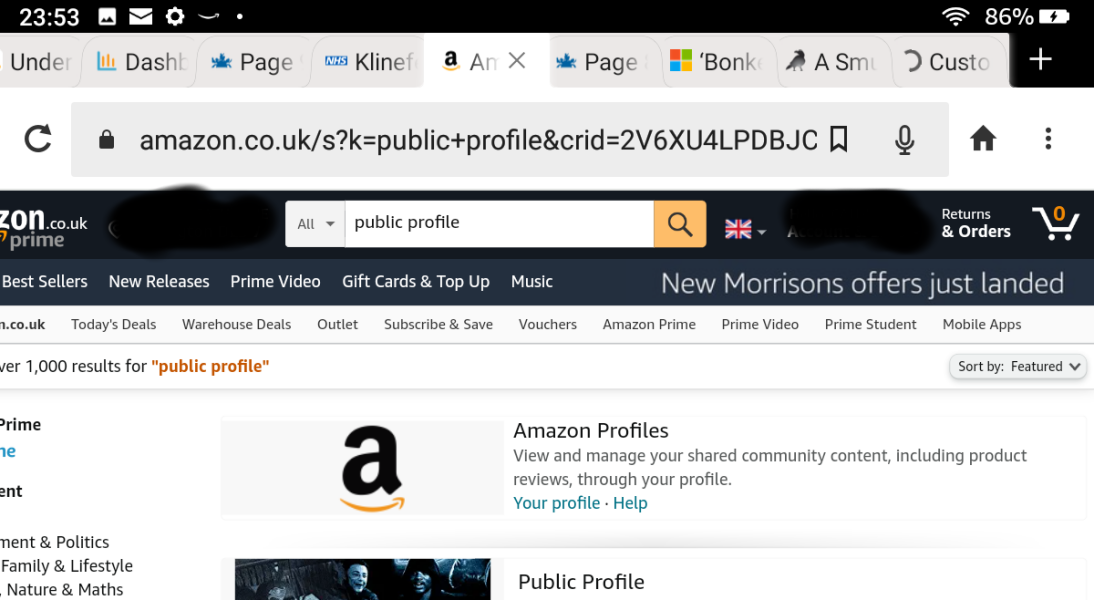Expand the All departments search dropdown
Image resolution: width=1094 pixels, height=600 pixels.
(316, 224)
